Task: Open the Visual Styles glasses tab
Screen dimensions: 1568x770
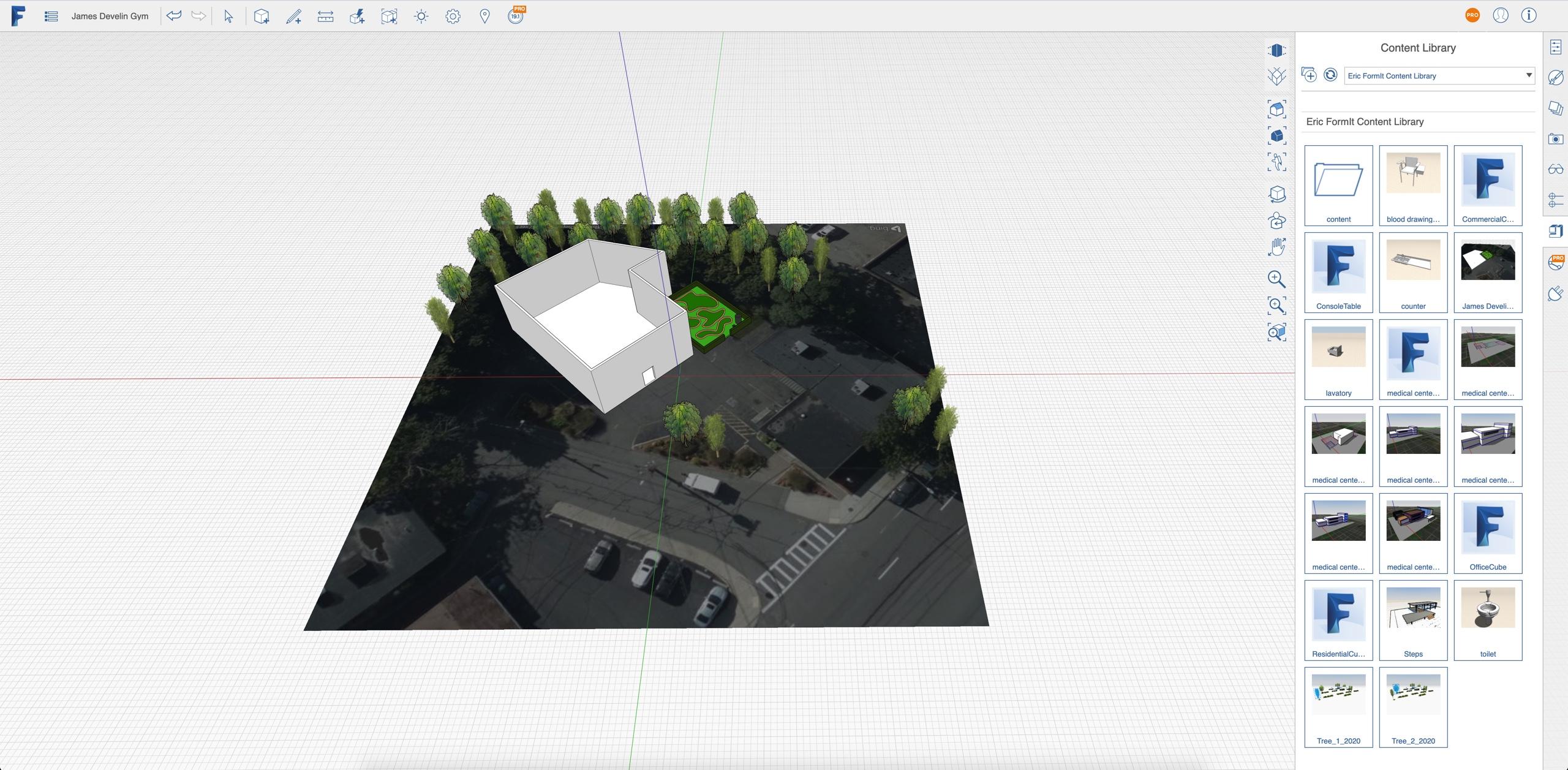Action: click(x=1556, y=170)
